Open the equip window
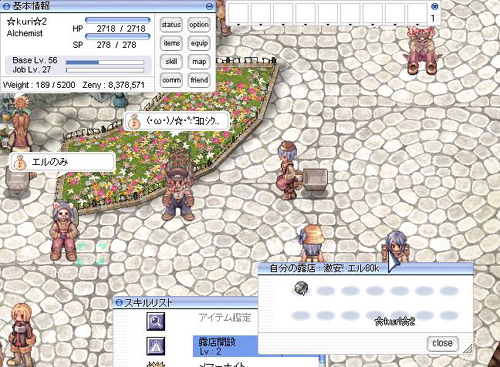 (x=199, y=43)
